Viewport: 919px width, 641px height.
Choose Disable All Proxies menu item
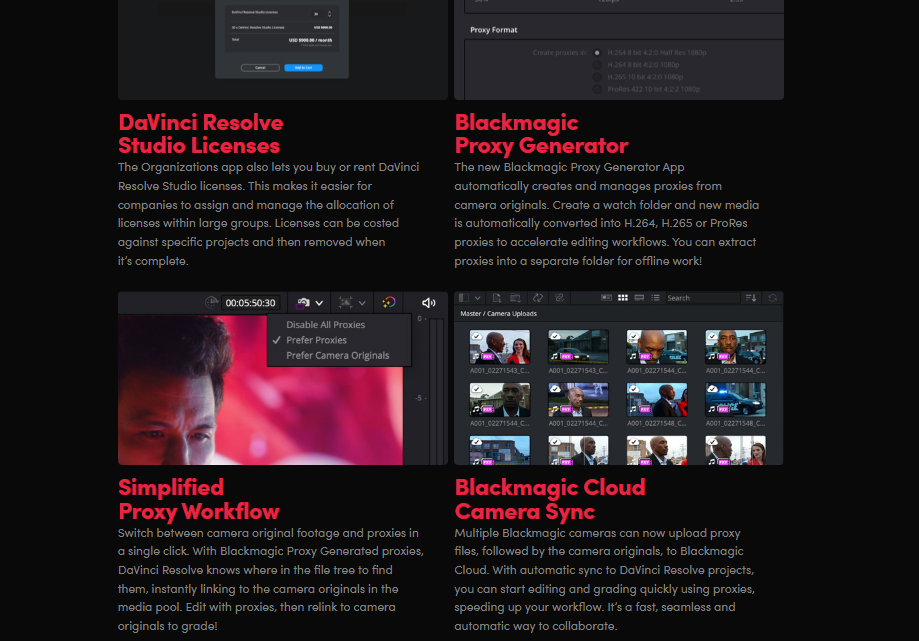tap(325, 325)
